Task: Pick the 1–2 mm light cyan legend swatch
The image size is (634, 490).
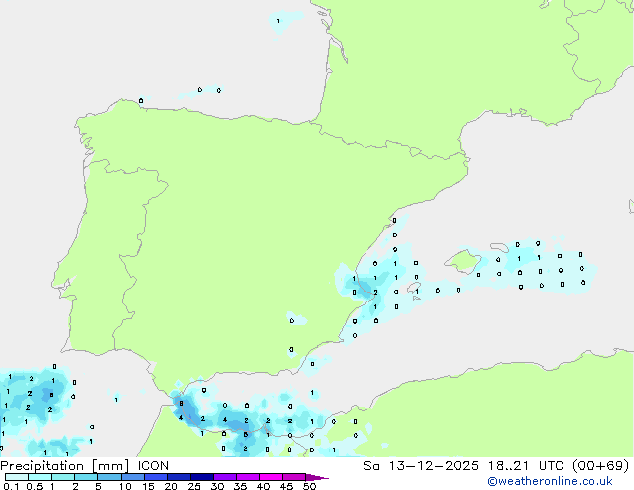Action: tap(63, 477)
